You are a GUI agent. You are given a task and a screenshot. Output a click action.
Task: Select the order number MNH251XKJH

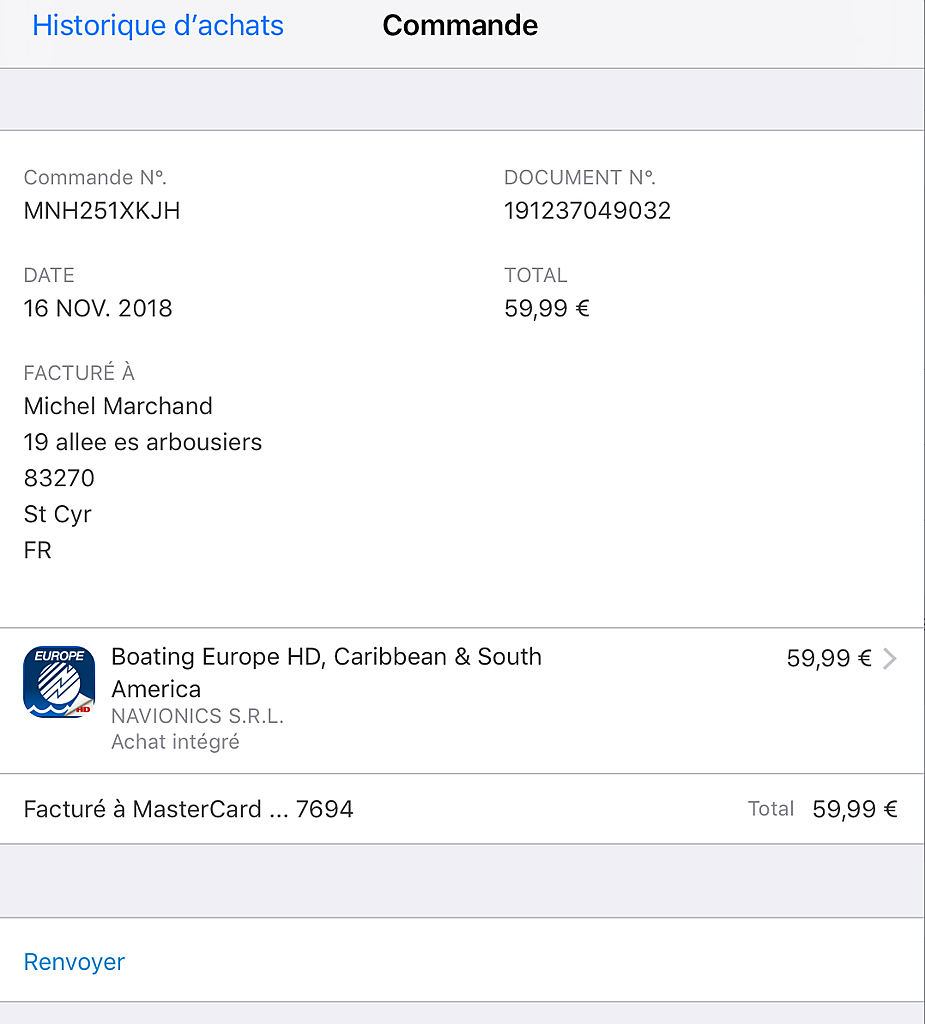tap(102, 211)
